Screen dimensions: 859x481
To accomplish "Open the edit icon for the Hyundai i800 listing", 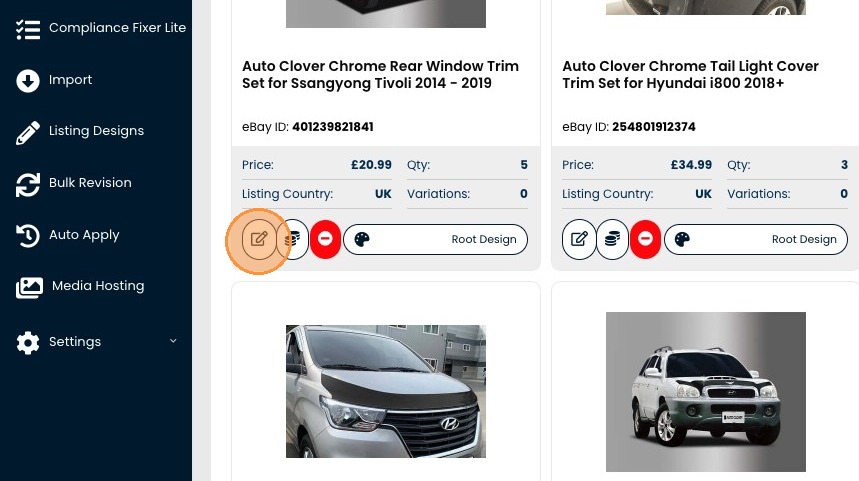I will (579, 240).
